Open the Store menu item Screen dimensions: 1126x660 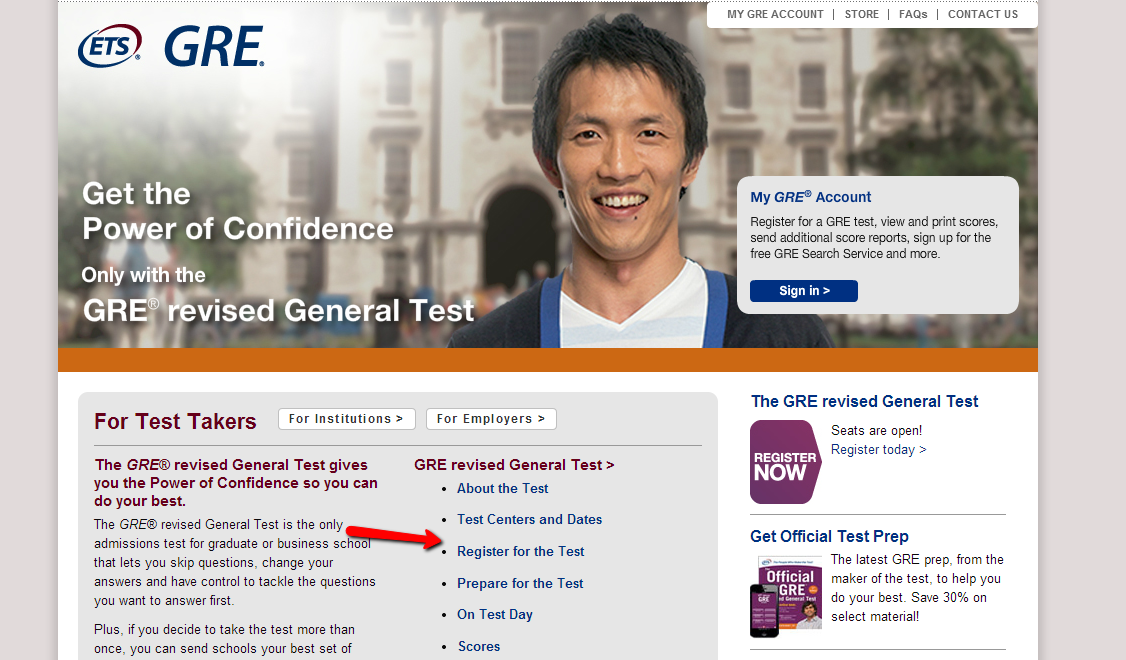click(x=861, y=14)
